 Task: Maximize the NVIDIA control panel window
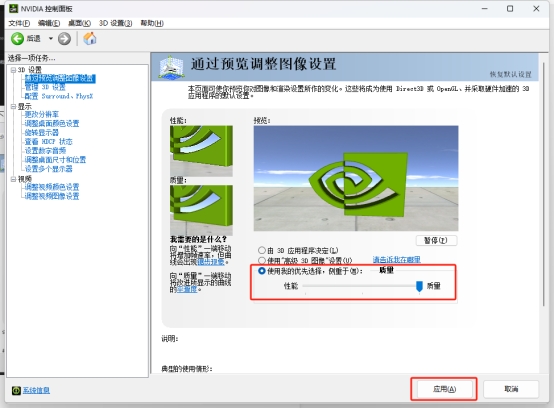click(x=510, y=8)
